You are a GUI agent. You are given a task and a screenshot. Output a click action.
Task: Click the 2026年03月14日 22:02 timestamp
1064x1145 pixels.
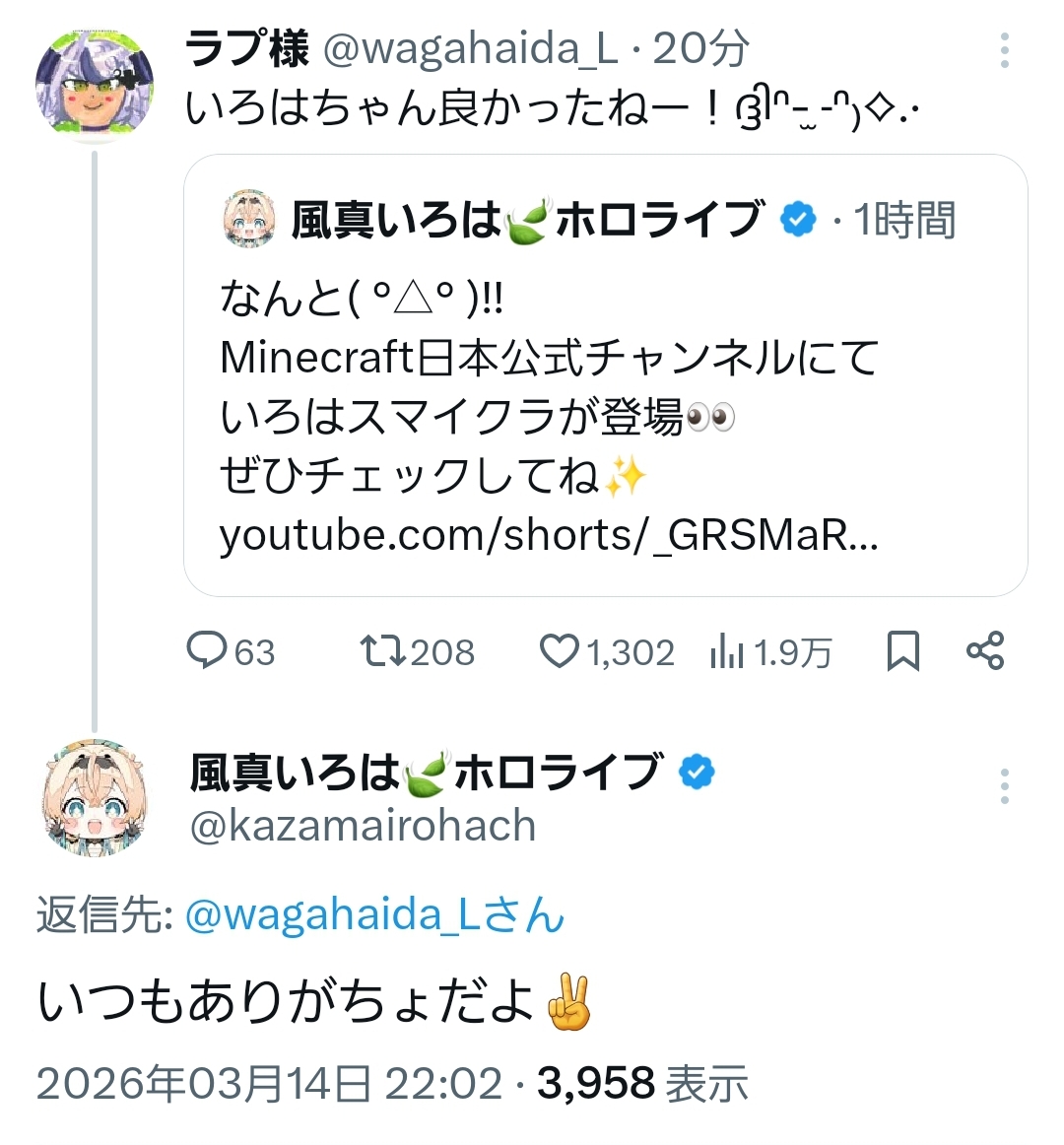click(269, 1084)
